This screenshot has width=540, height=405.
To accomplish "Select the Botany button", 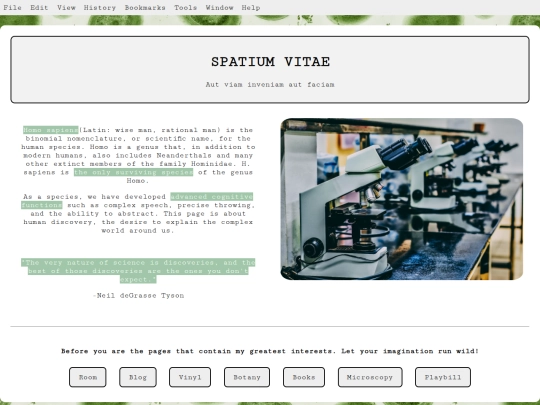I will point(247,377).
